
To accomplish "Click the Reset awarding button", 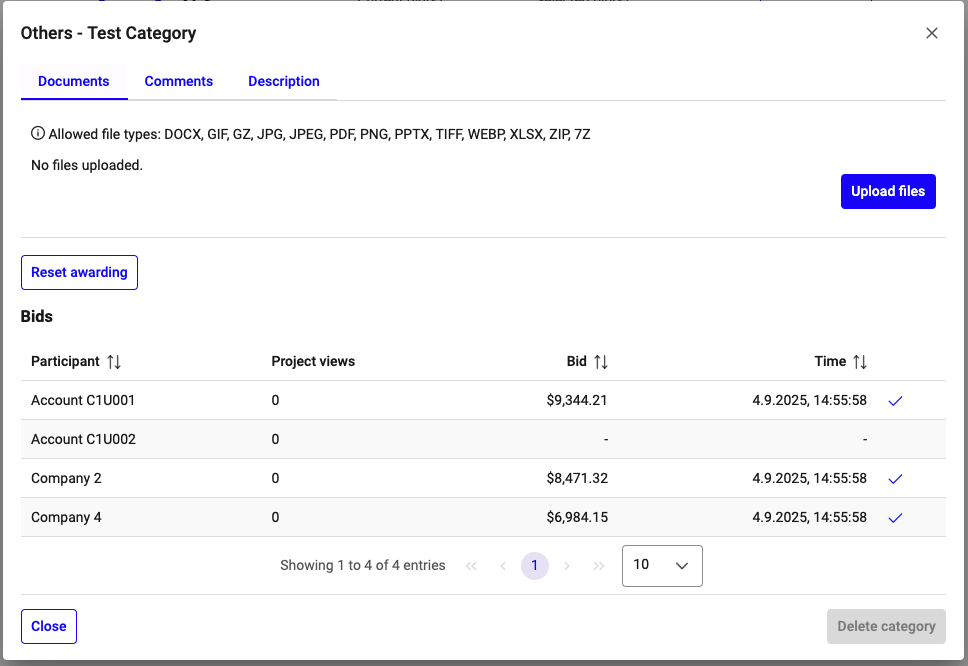I will coord(79,272).
